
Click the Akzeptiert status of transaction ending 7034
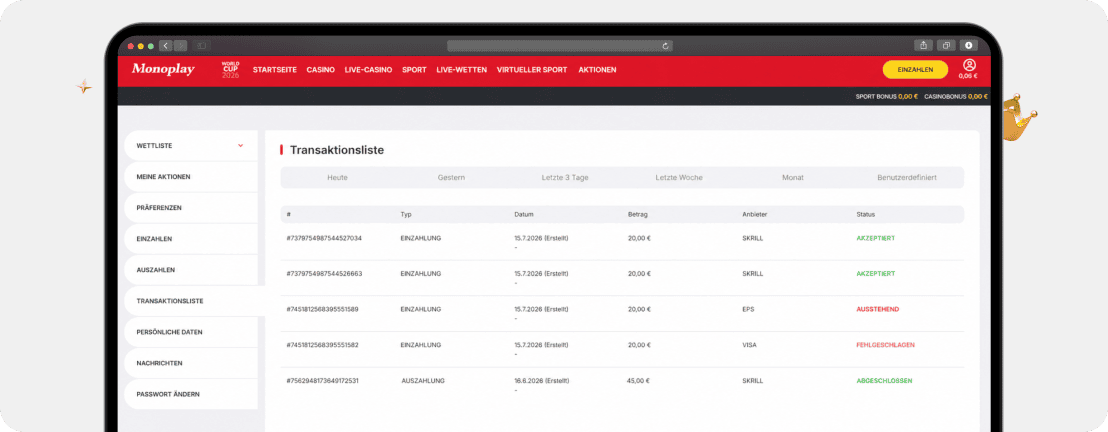pyautogui.click(x=876, y=238)
